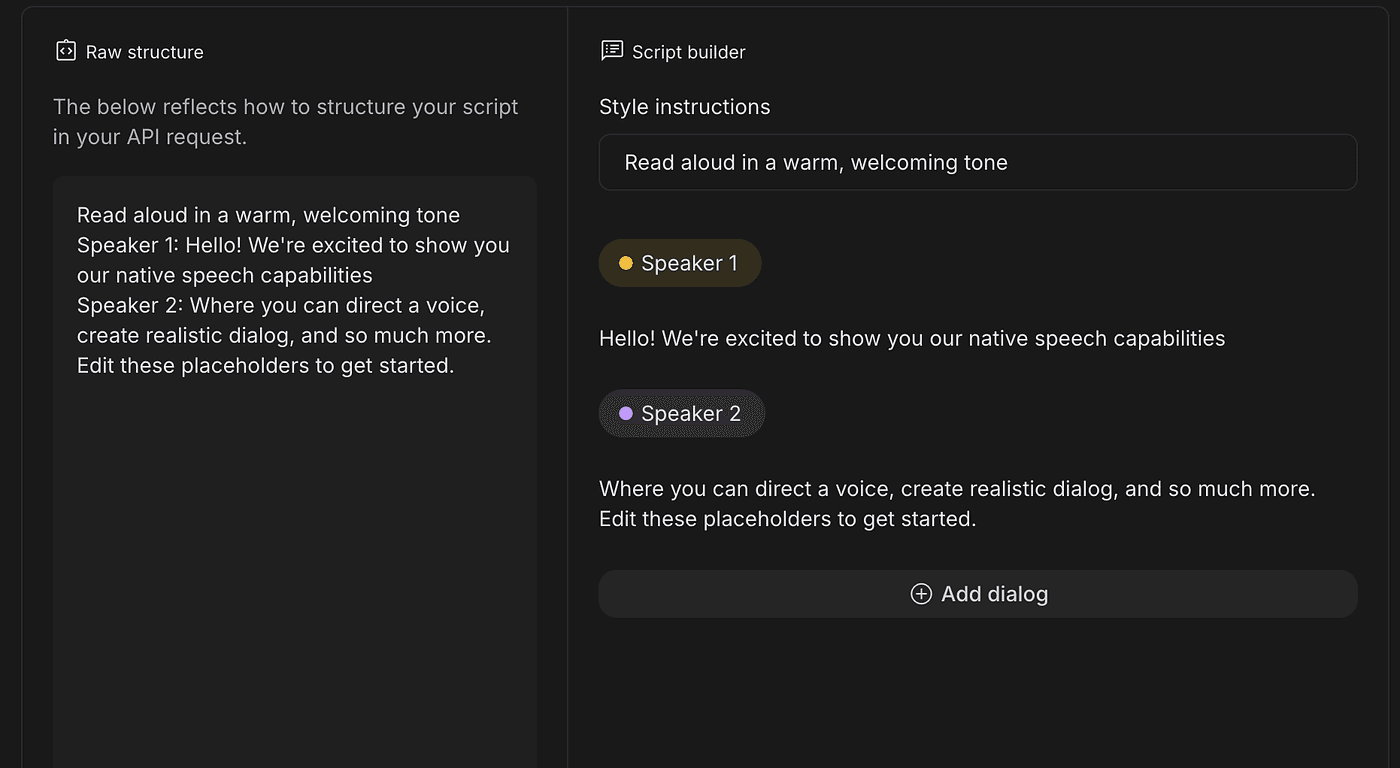
Task: Select the Script builder heading
Action: (688, 52)
